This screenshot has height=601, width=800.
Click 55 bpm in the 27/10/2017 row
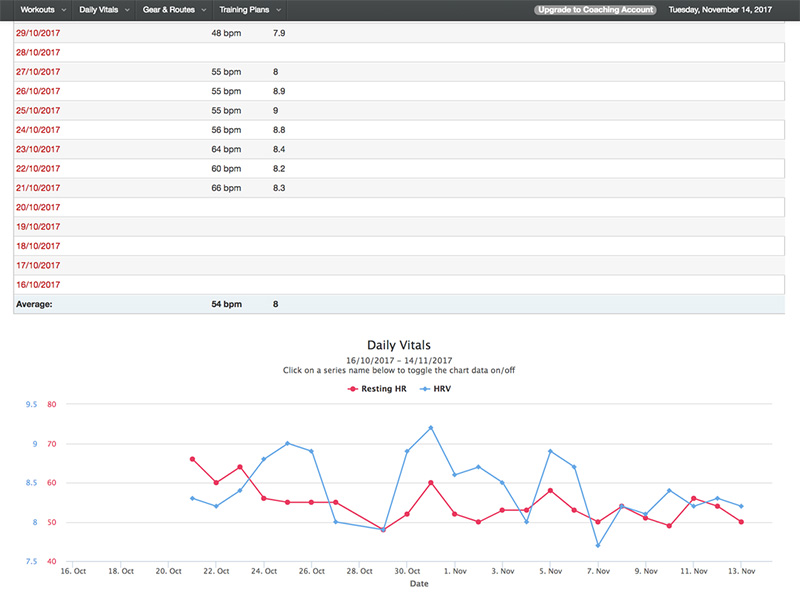click(226, 72)
